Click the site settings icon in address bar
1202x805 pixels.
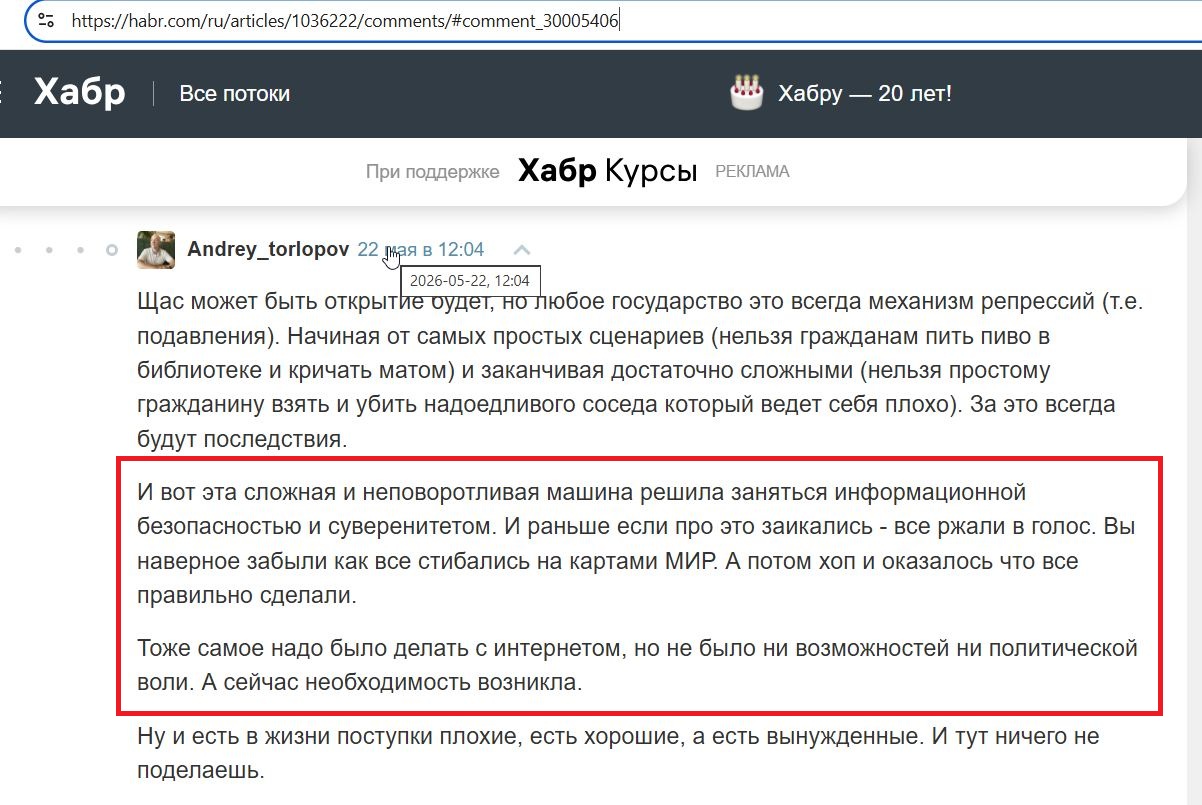pos(45,19)
